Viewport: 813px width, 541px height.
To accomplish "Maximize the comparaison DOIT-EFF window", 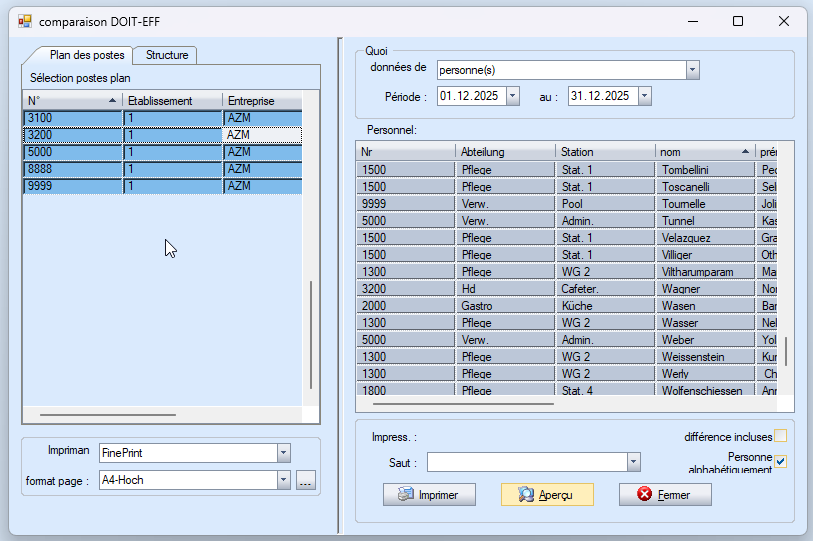I will 738,21.
